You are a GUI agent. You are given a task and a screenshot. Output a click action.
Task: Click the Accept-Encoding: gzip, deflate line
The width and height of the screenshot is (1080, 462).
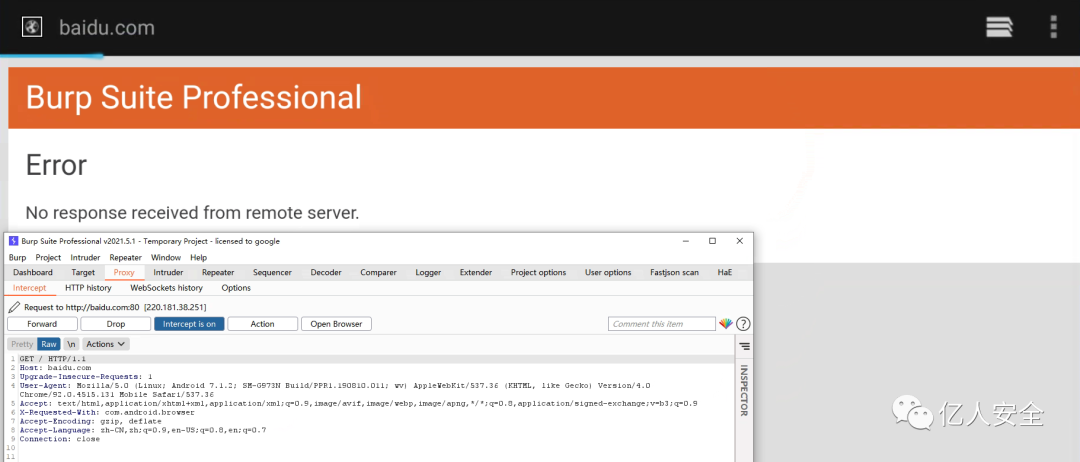point(90,421)
